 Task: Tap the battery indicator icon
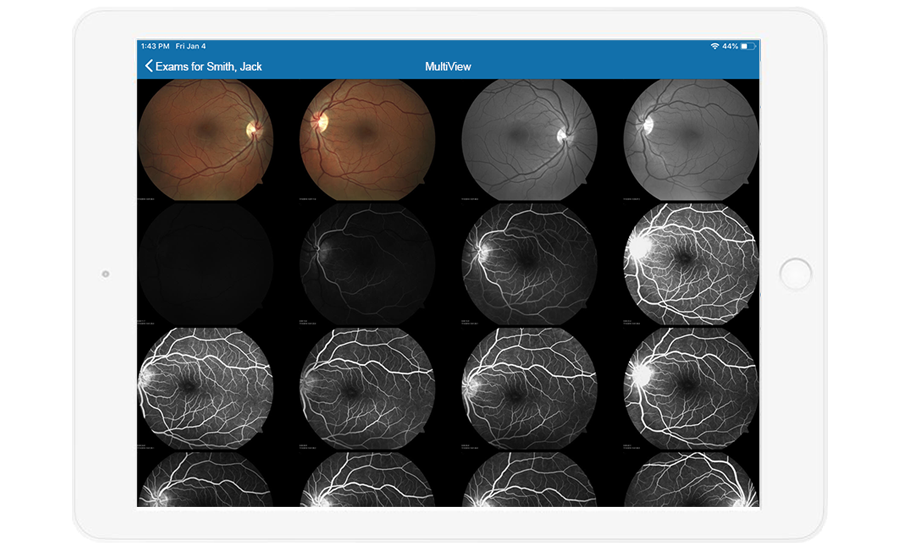click(x=748, y=46)
